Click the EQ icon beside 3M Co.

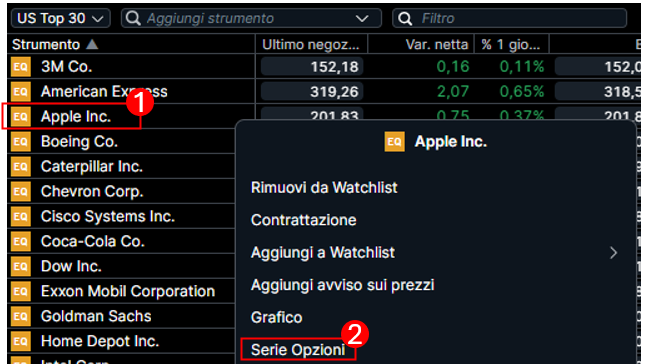click(x=21, y=67)
